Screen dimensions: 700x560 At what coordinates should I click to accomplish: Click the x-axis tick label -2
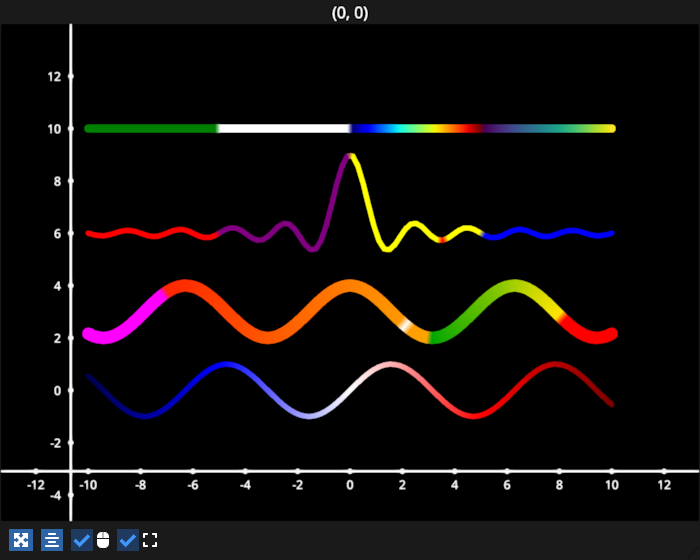(298, 485)
